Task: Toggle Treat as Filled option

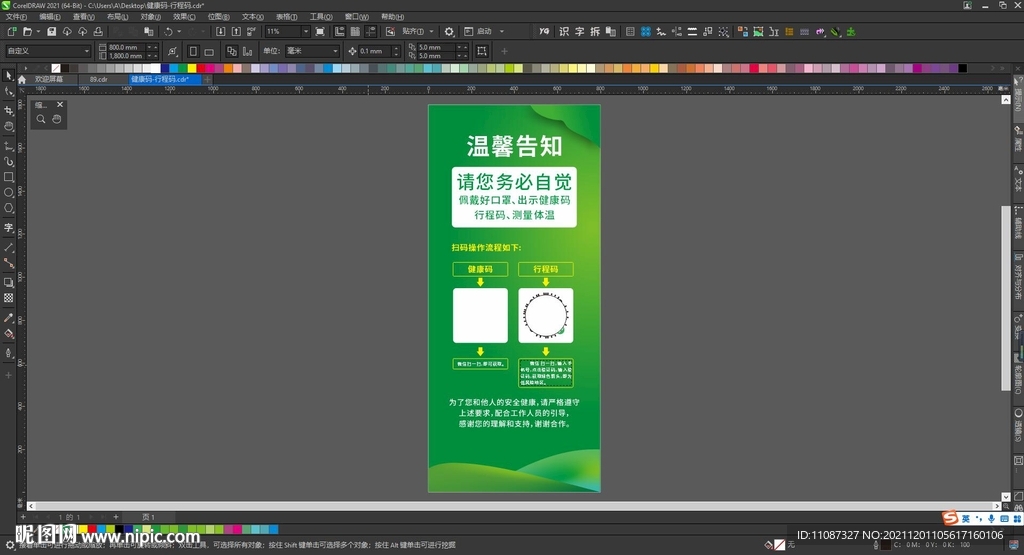Action: pyautogui.click(x=482, y=51)
